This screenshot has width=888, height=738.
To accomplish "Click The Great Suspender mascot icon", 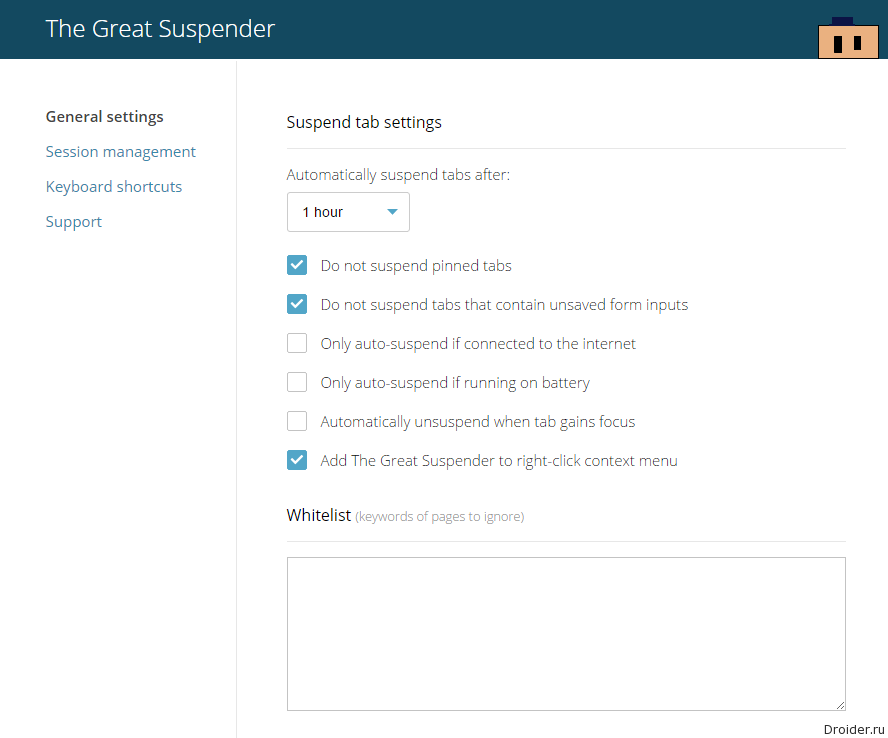I will (848, 38).
